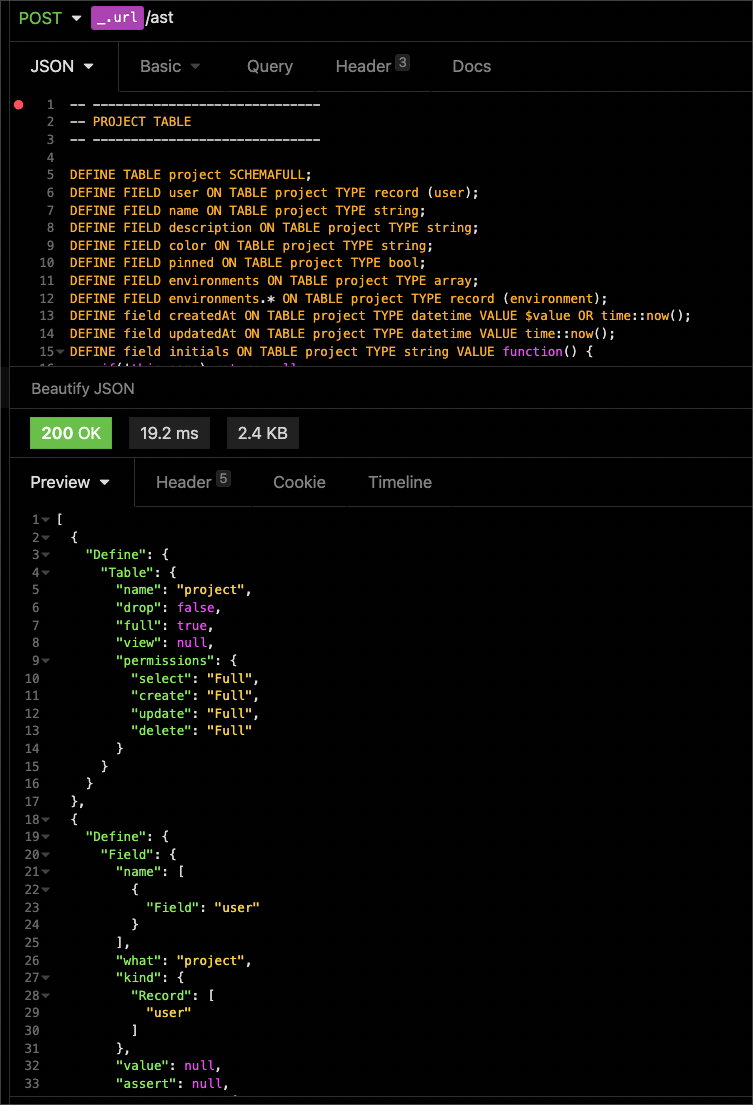Click the line defining field updatedAt

[x=342, y=333]
